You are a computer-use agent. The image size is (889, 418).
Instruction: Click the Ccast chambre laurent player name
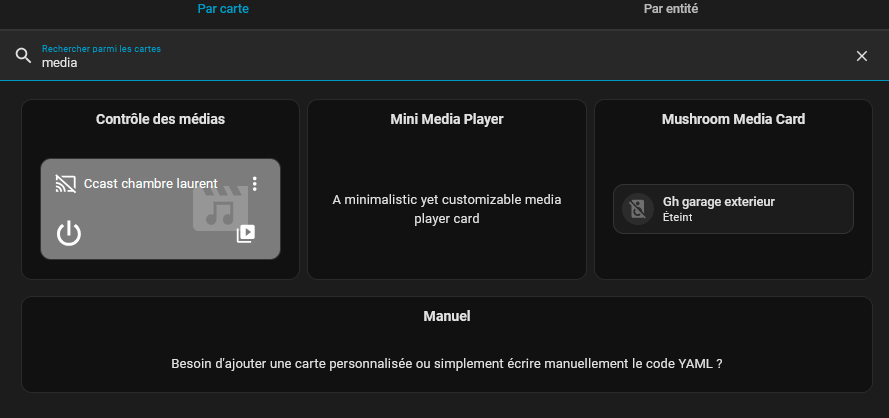(150, 184)
